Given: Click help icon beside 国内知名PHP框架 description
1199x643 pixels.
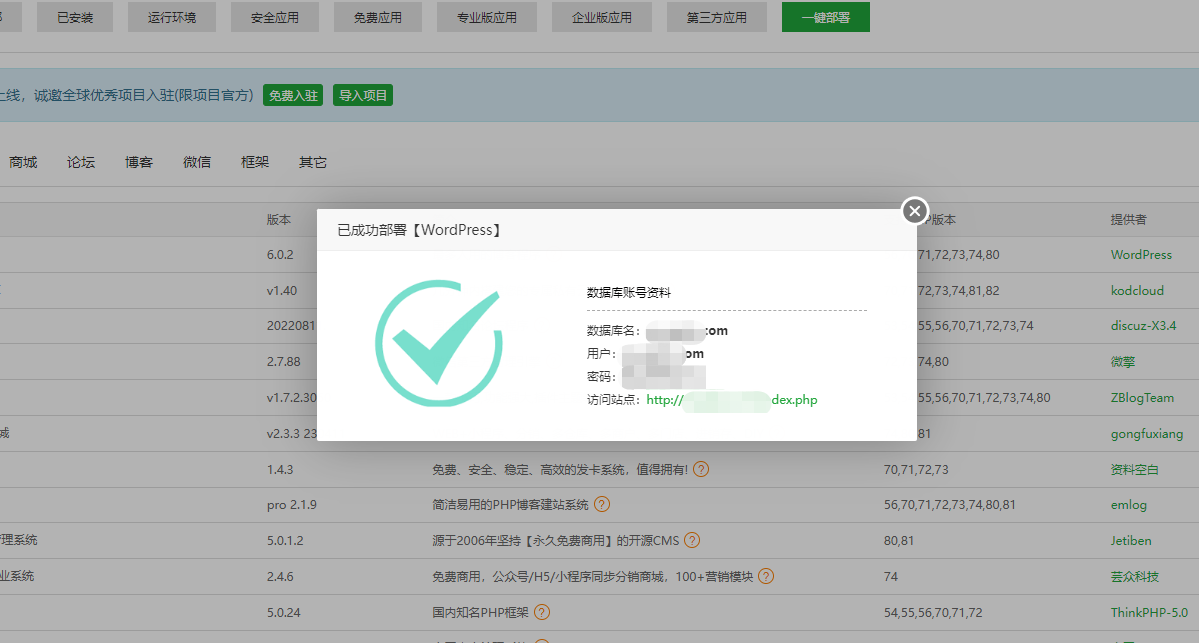Looking at the screenshot, I should (x=542, y=612).
